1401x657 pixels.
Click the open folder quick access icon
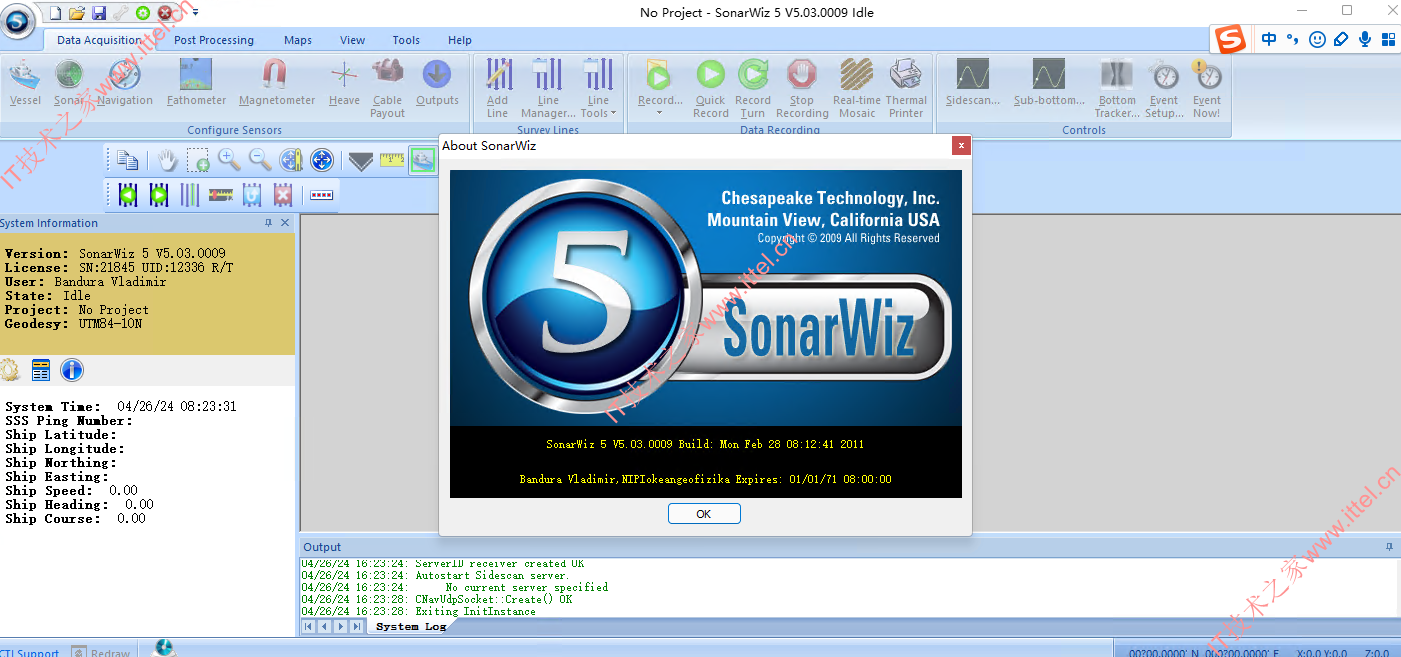76,13
